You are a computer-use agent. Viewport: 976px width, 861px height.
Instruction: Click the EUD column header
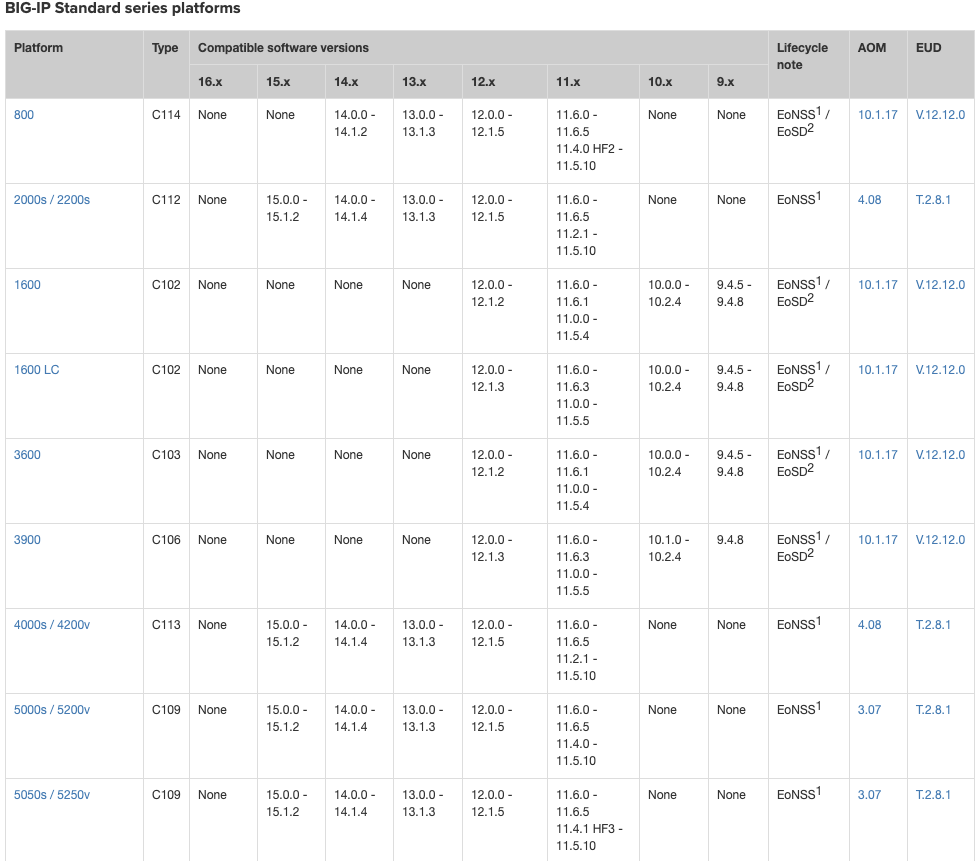941,64
